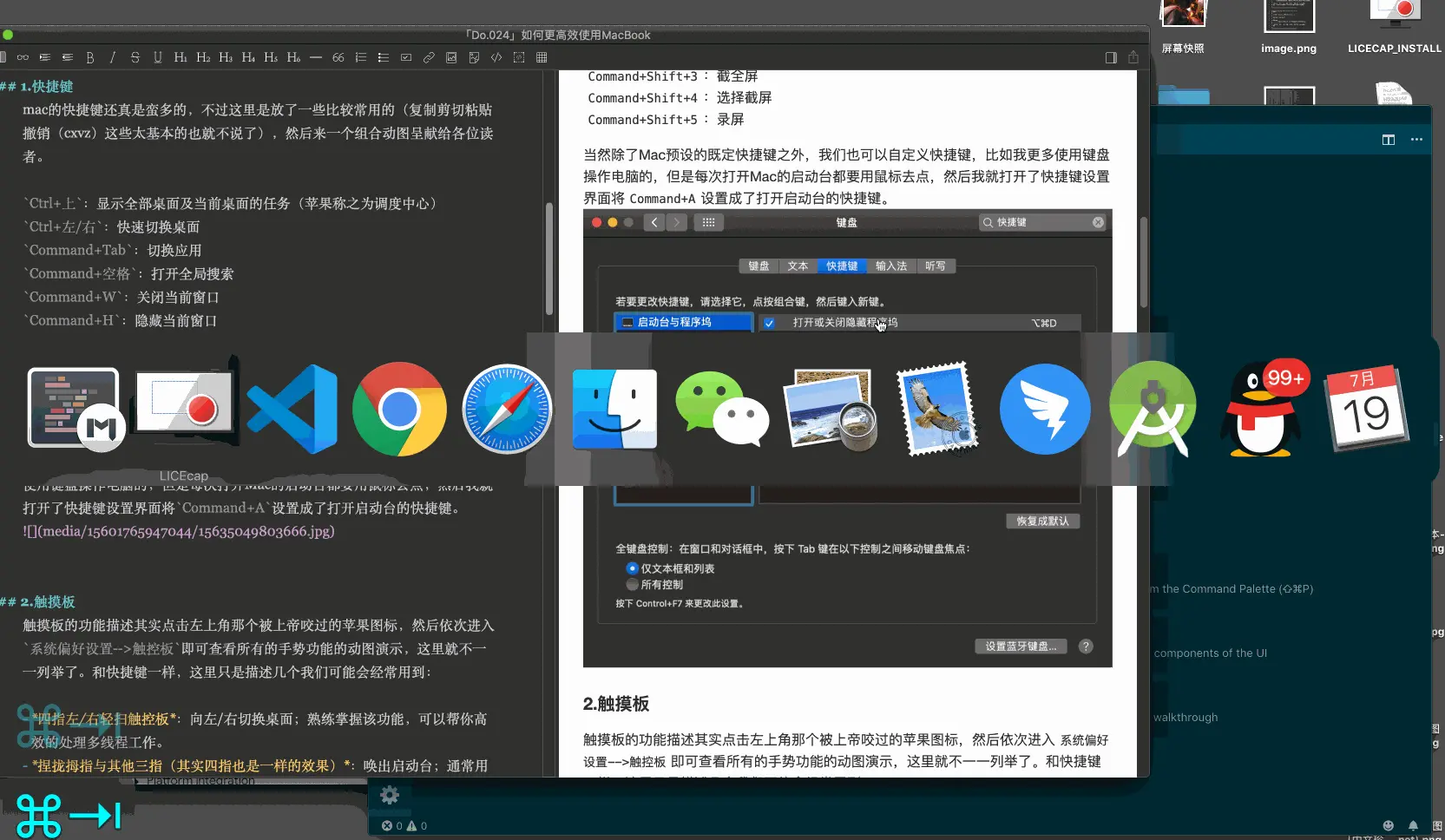Apply bold formatting with the B icon

[x=90, y=57]
